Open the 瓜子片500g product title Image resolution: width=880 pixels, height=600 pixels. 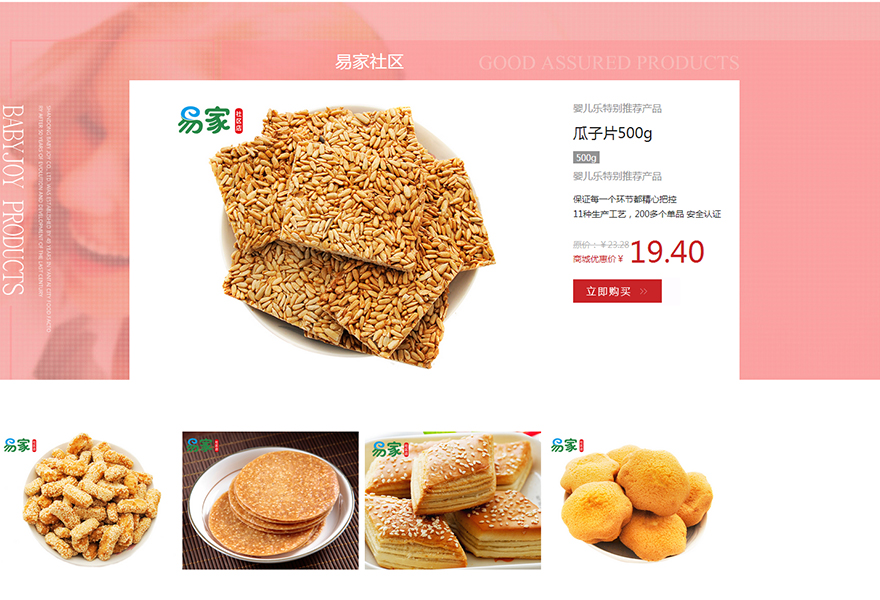point(612,133)
